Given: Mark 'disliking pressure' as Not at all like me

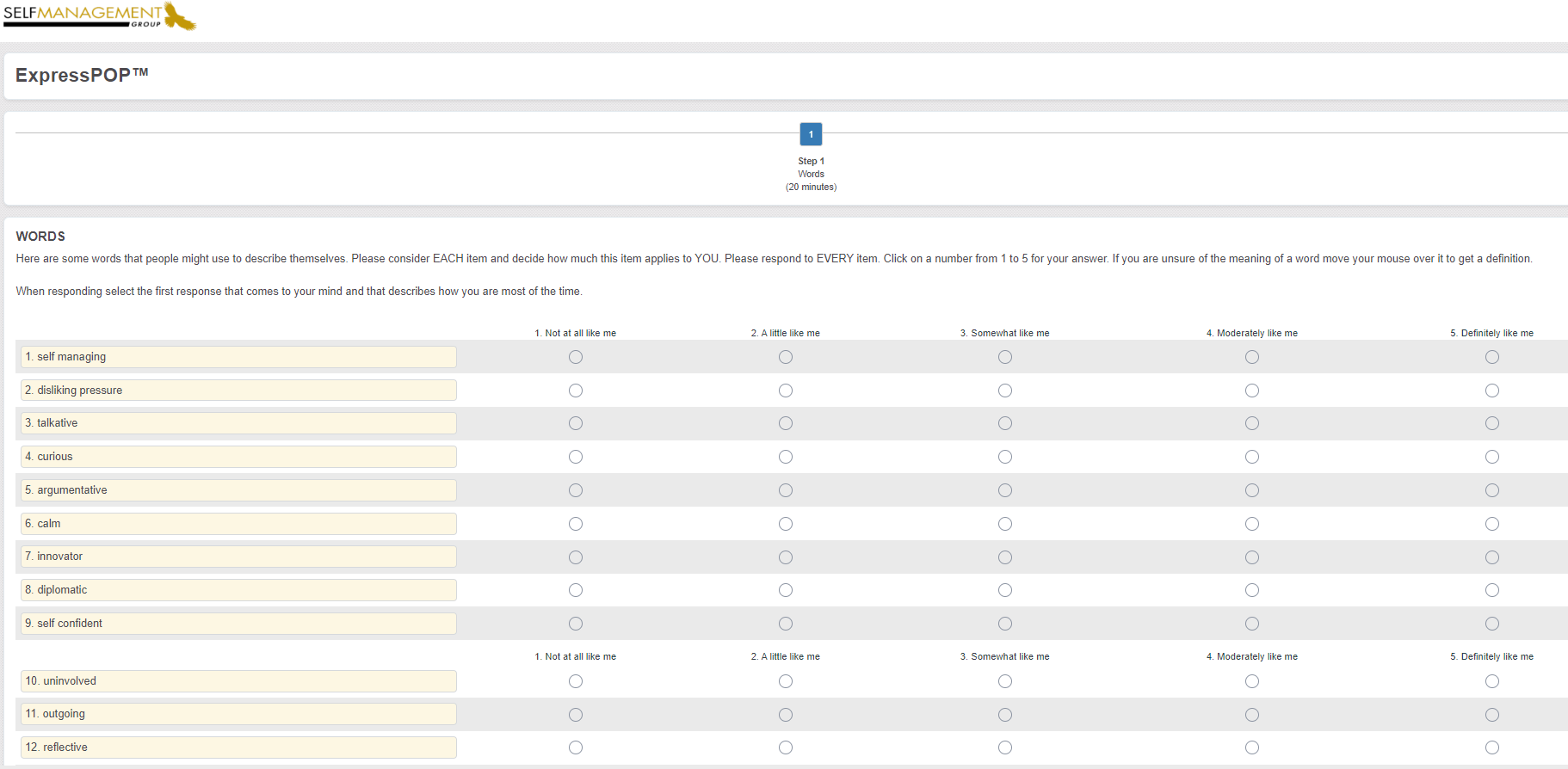Looking at the screenshot, I should pos(576,391).
